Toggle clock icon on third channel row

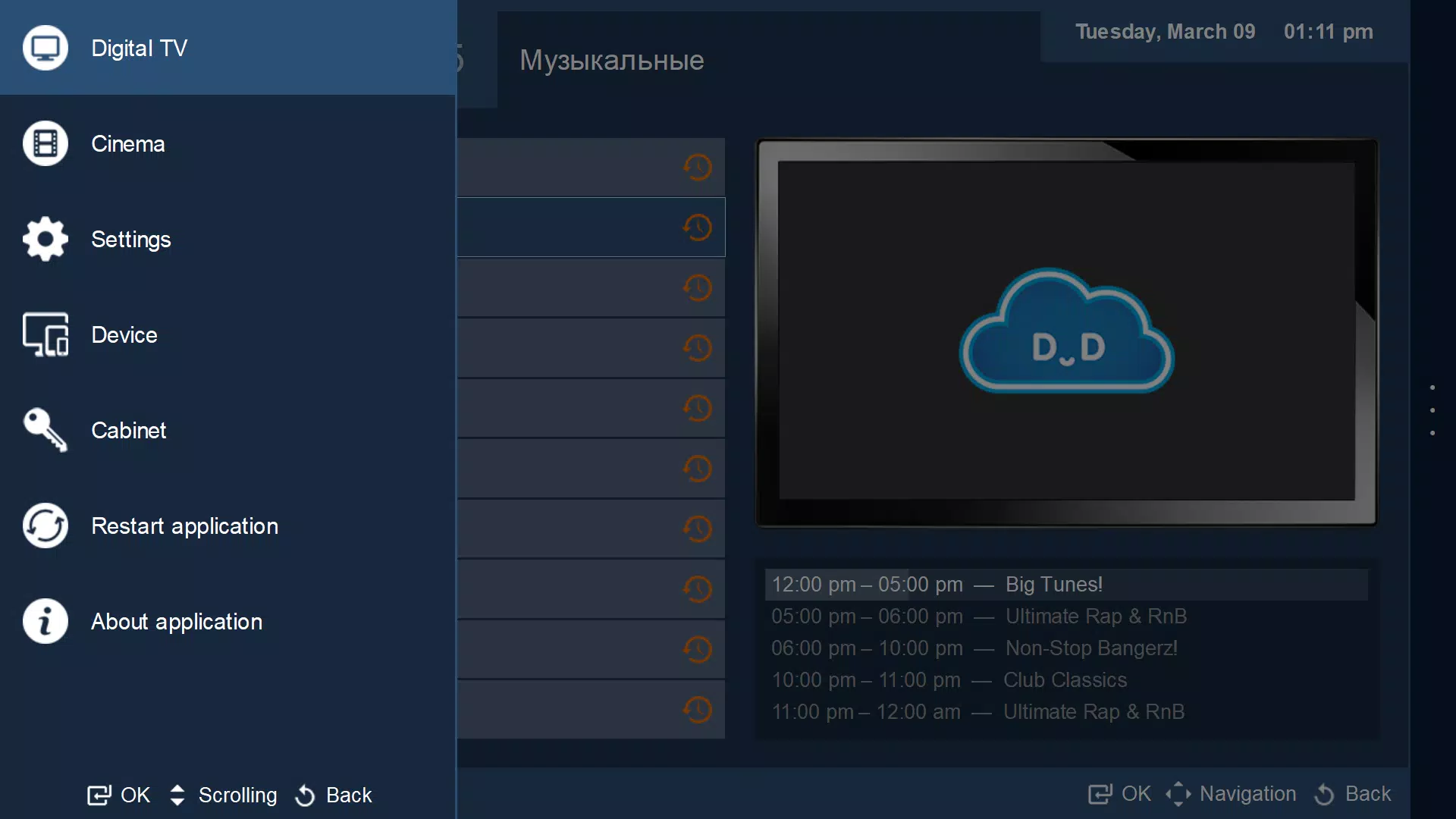697,288
